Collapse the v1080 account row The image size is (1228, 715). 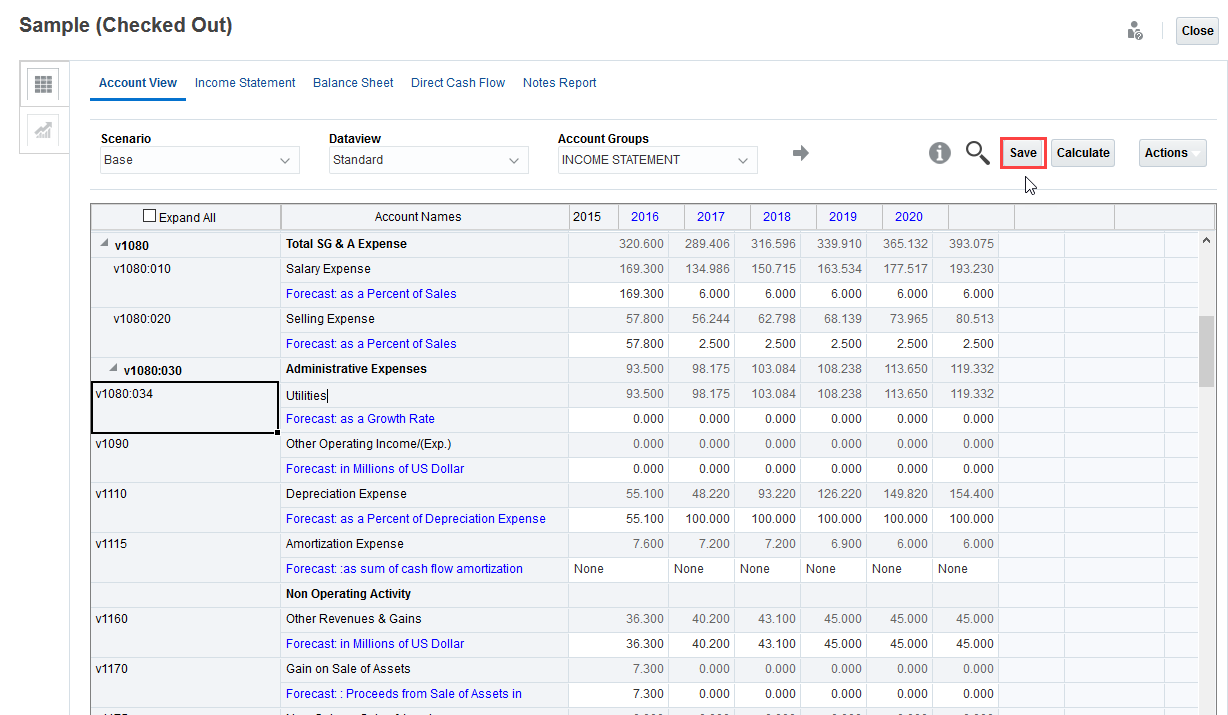[x=104, y=244]
